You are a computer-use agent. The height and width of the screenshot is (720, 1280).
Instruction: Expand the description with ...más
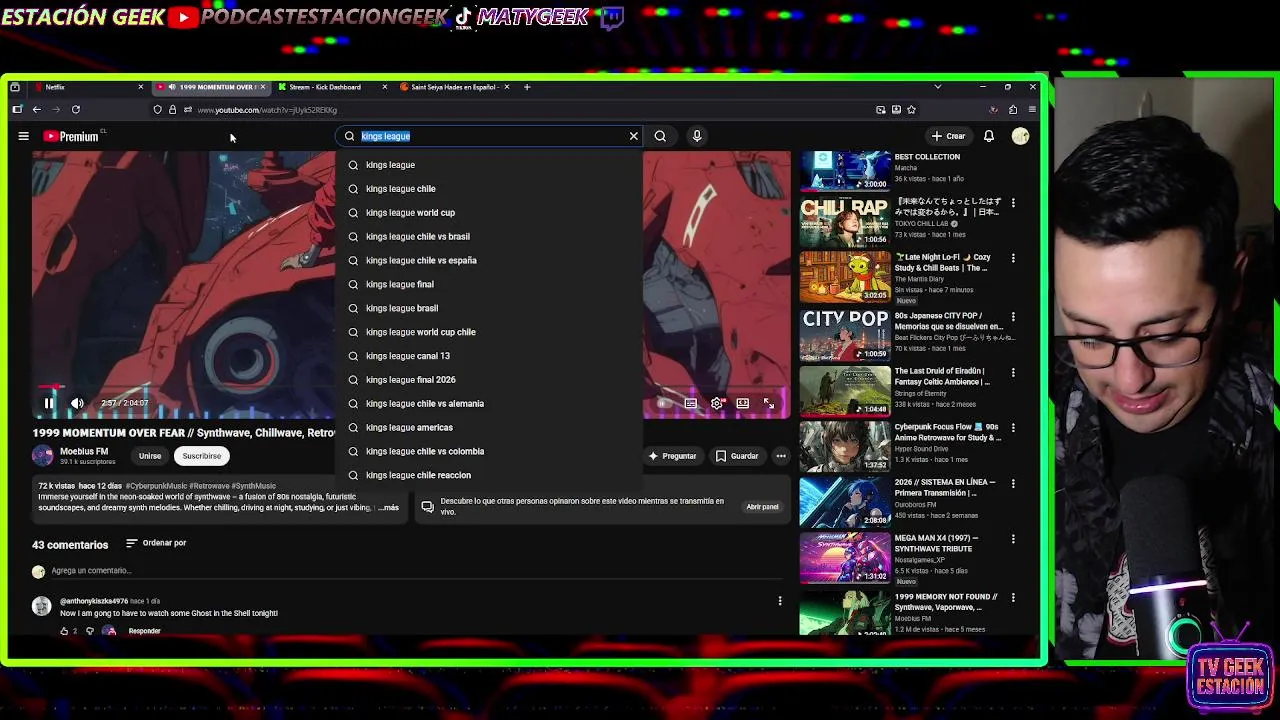point(388,507)
